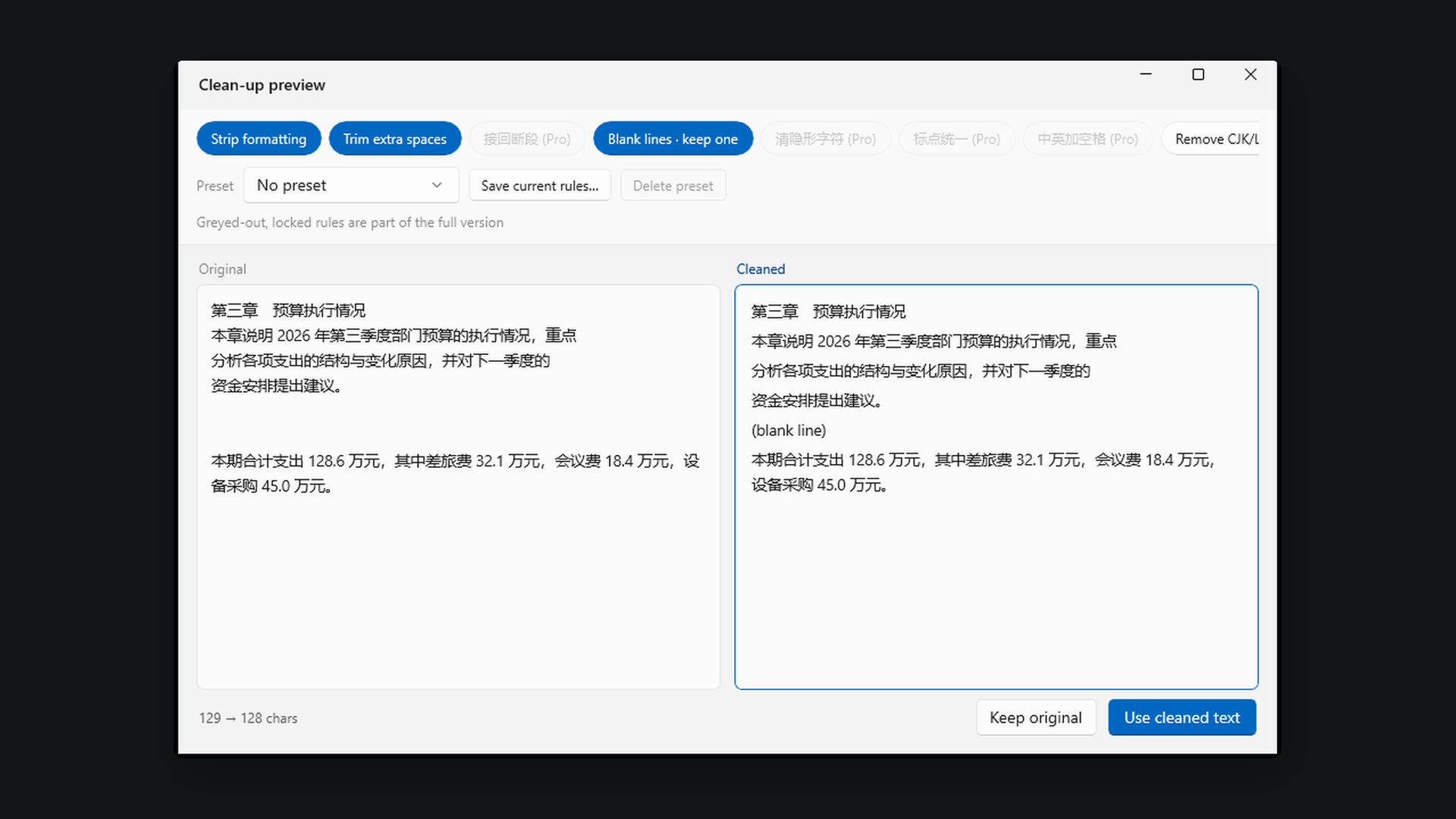Image resolution: width=1456 pixels, height=819 pixels.
Task: Toggle the Remove CJK/L rule chip
Action: (x=1211, y=139)
